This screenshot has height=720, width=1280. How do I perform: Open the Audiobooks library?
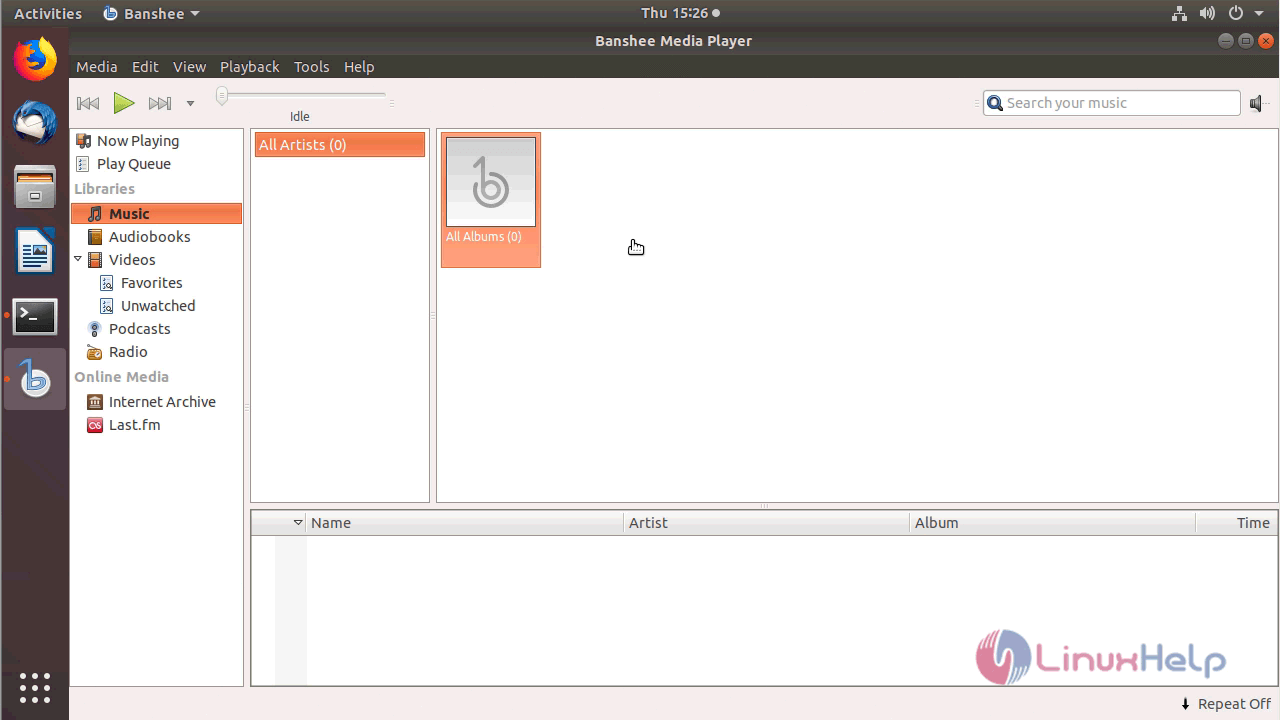(x=156, y=237)
